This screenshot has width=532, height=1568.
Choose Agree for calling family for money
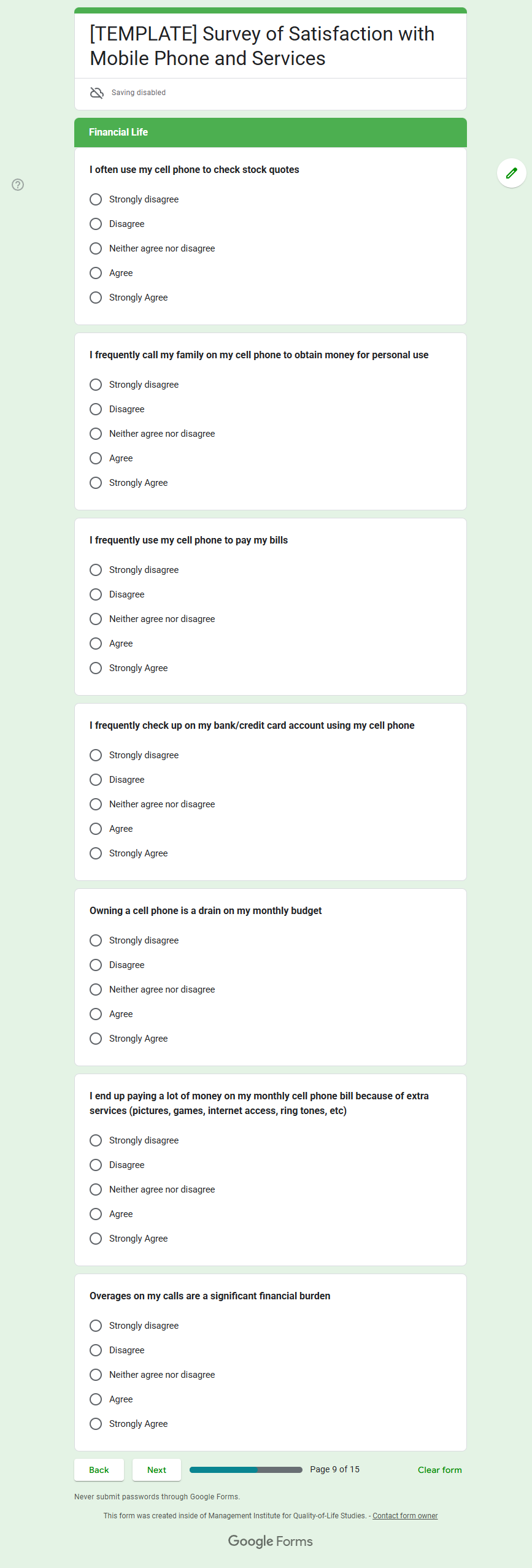(96, 458)
